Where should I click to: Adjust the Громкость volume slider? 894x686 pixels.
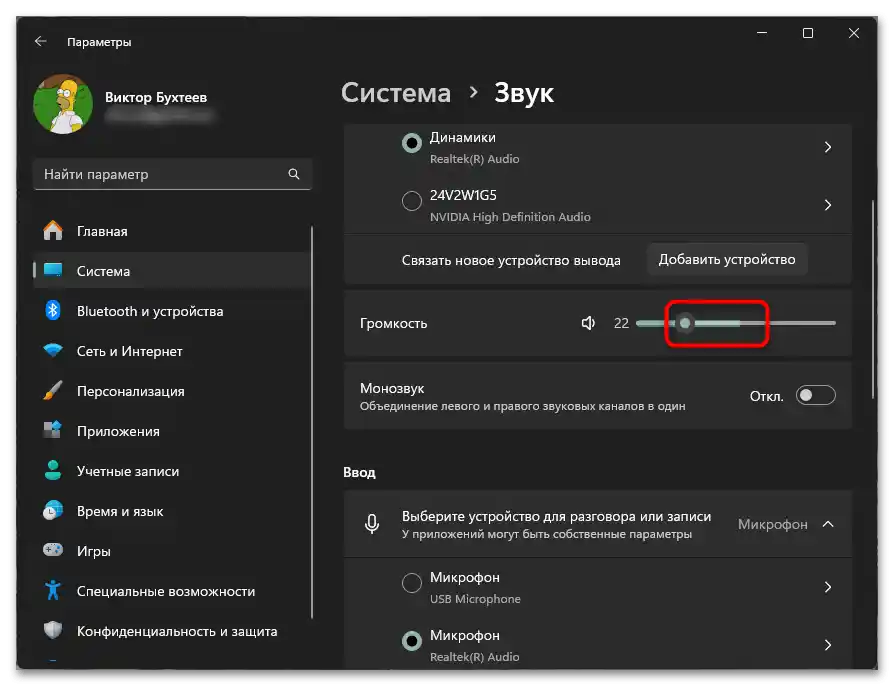(686, 322)
